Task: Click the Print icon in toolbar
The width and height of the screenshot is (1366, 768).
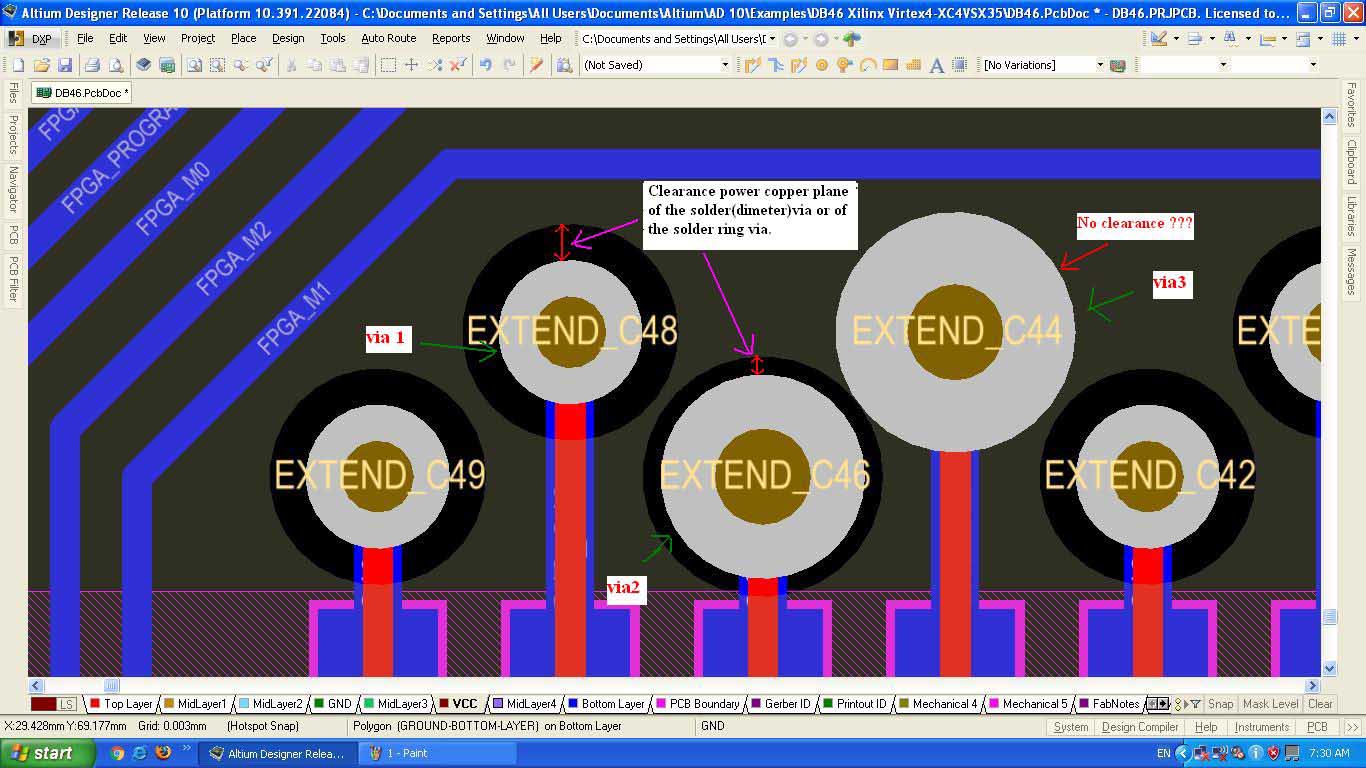Action: coord(92,65)
